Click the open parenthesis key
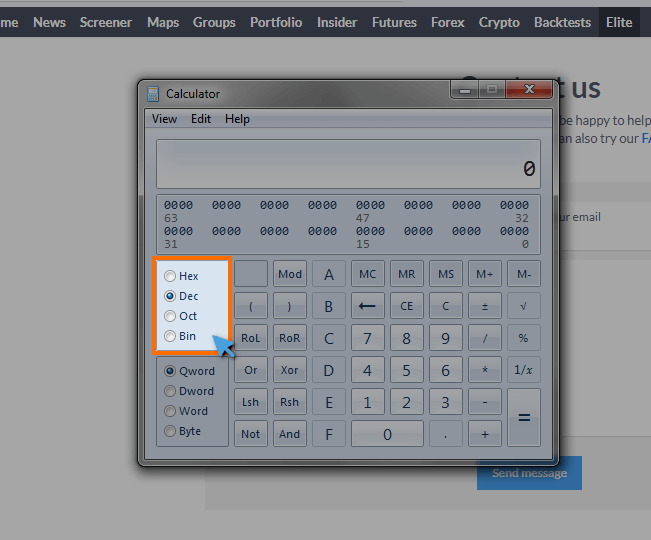651x540 pixels. [x=251, y=306]
